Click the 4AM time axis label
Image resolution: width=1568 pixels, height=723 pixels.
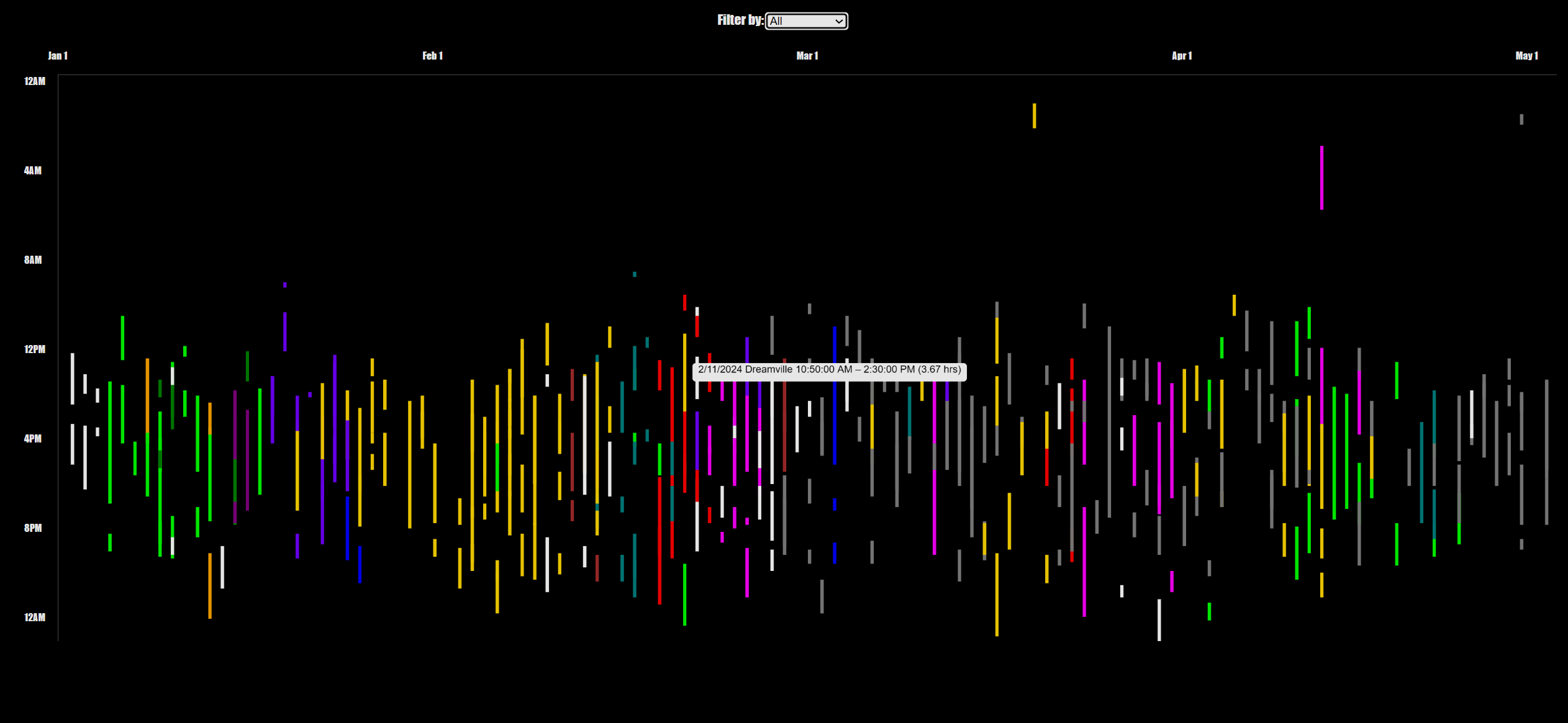click(33, 171)
